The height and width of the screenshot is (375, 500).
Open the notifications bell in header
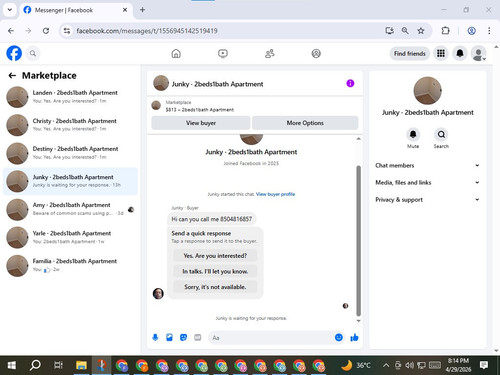tap(460, 53)
